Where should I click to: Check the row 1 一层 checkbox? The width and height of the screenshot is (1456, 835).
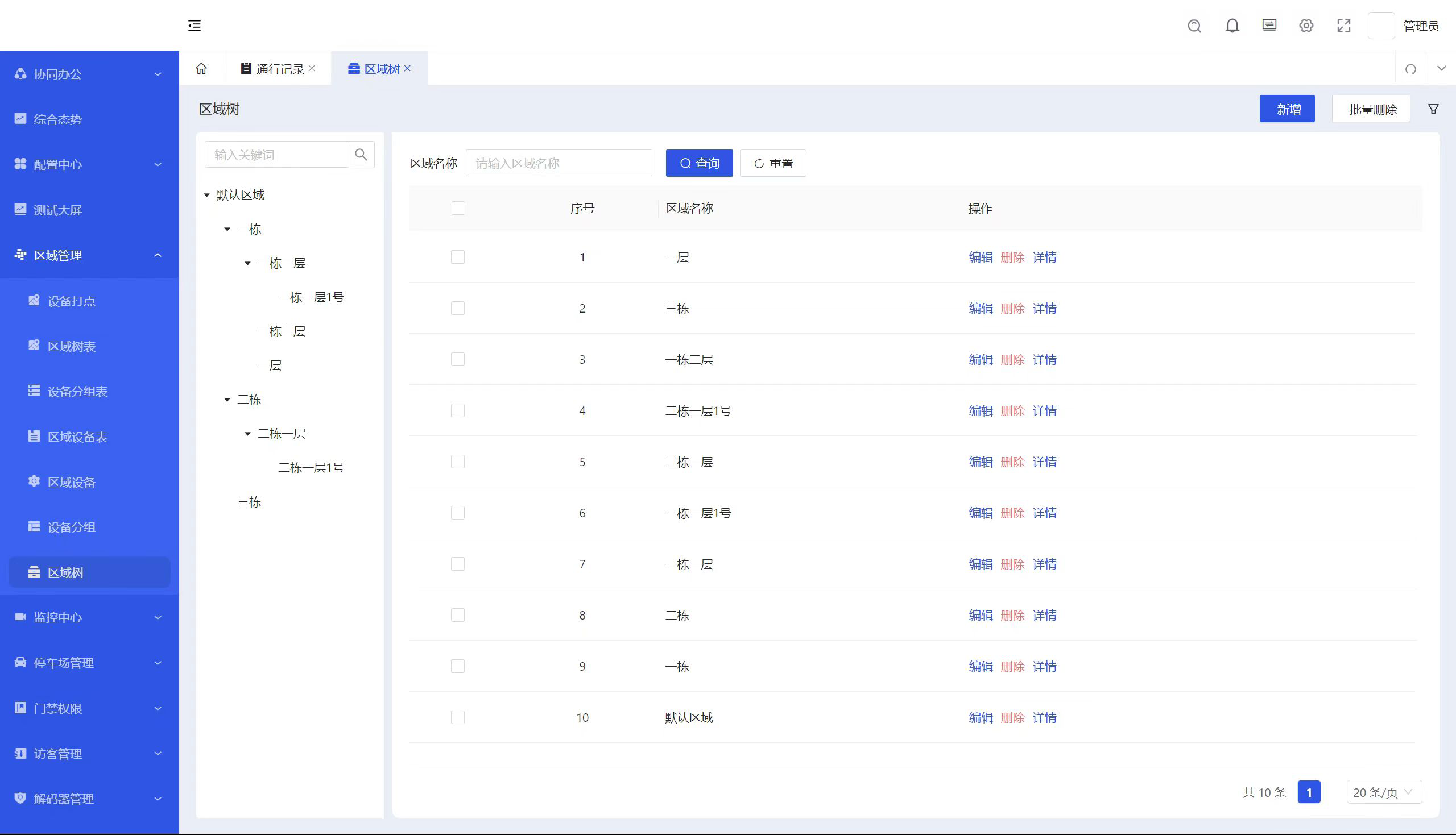tap(458, 257)
